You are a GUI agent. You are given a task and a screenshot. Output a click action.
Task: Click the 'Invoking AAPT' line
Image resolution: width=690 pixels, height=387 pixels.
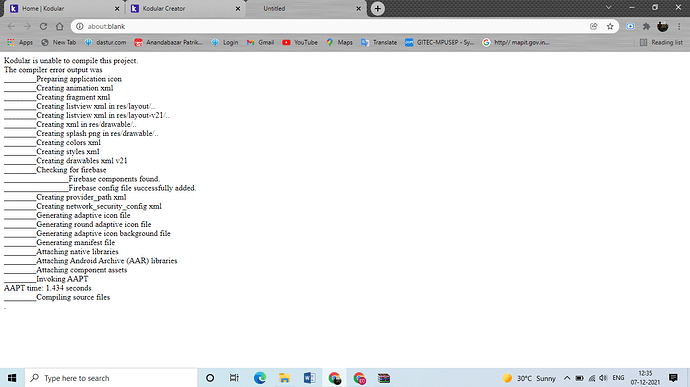62,279
